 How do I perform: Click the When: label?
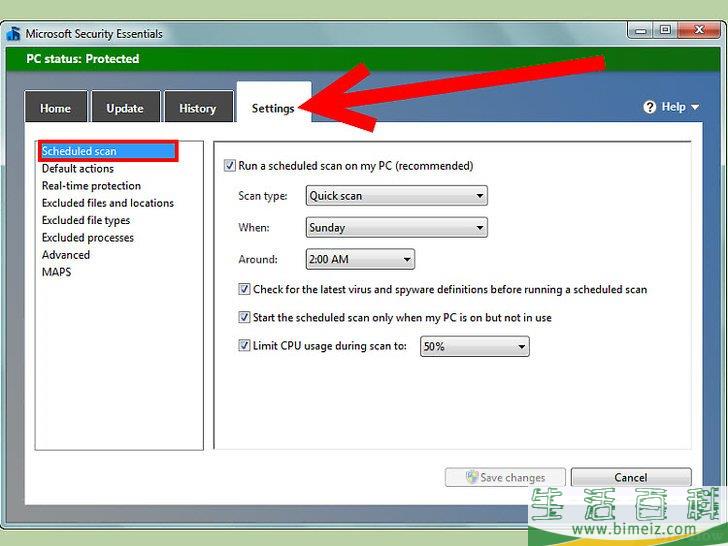[254, 228]
